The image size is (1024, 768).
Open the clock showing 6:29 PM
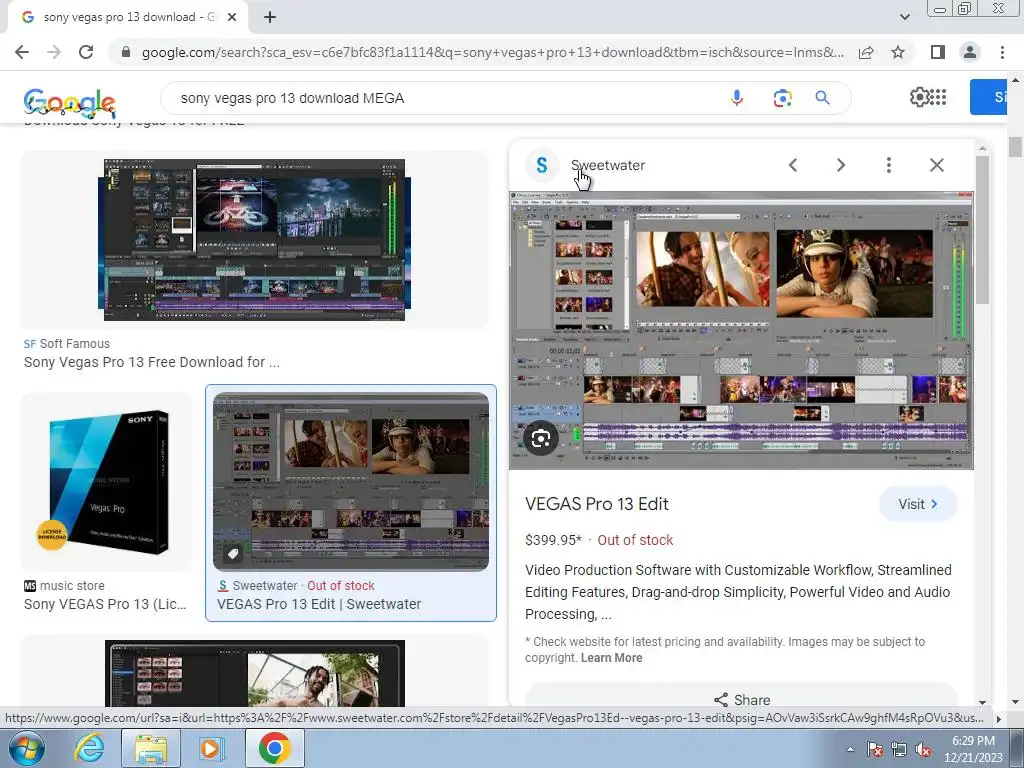click(x=973, y=749)
